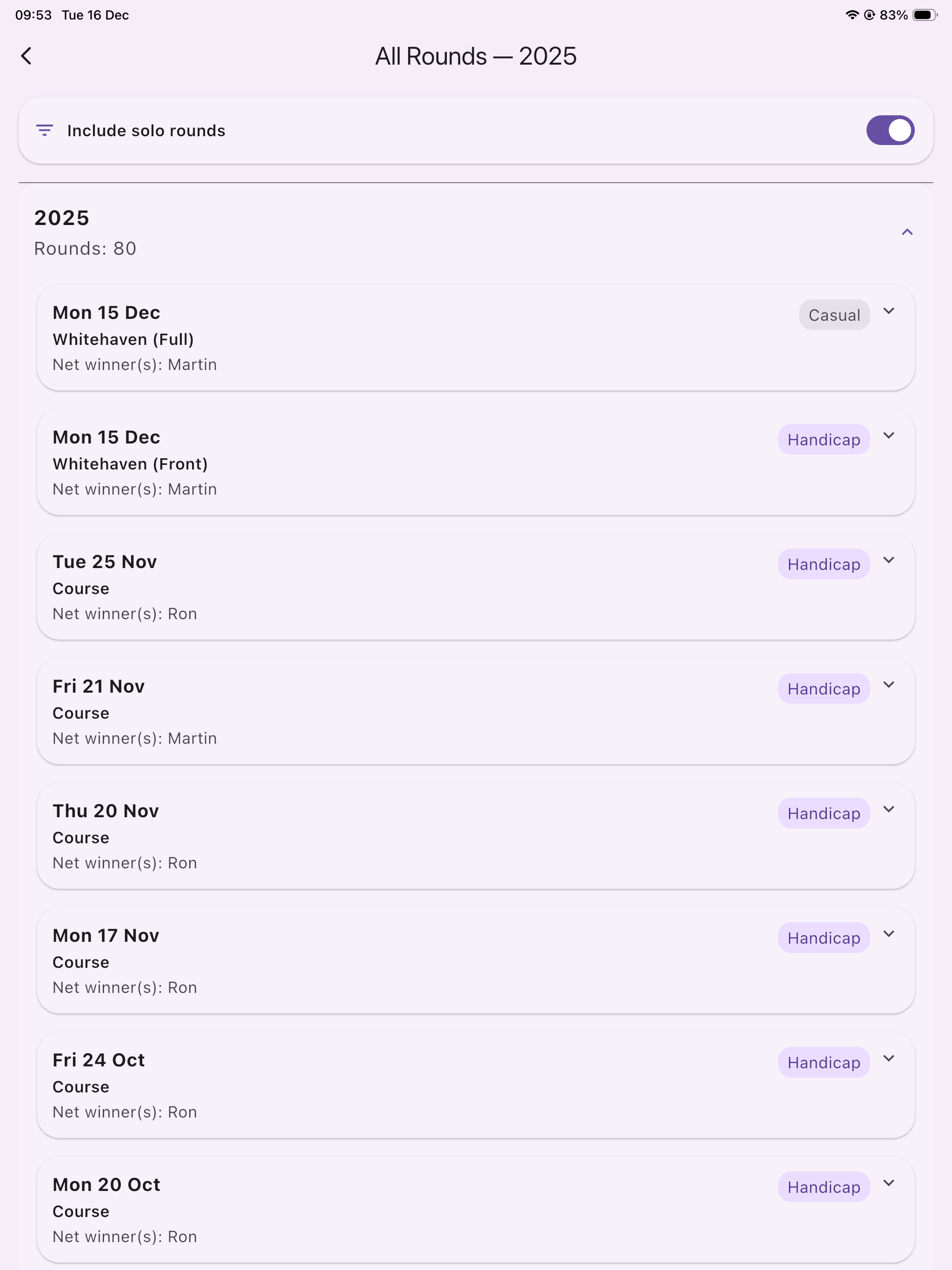Tap the filter icon beside Include solo rounds
The height and width of the screenshot is (1270, 952).
tap(45, 130)
